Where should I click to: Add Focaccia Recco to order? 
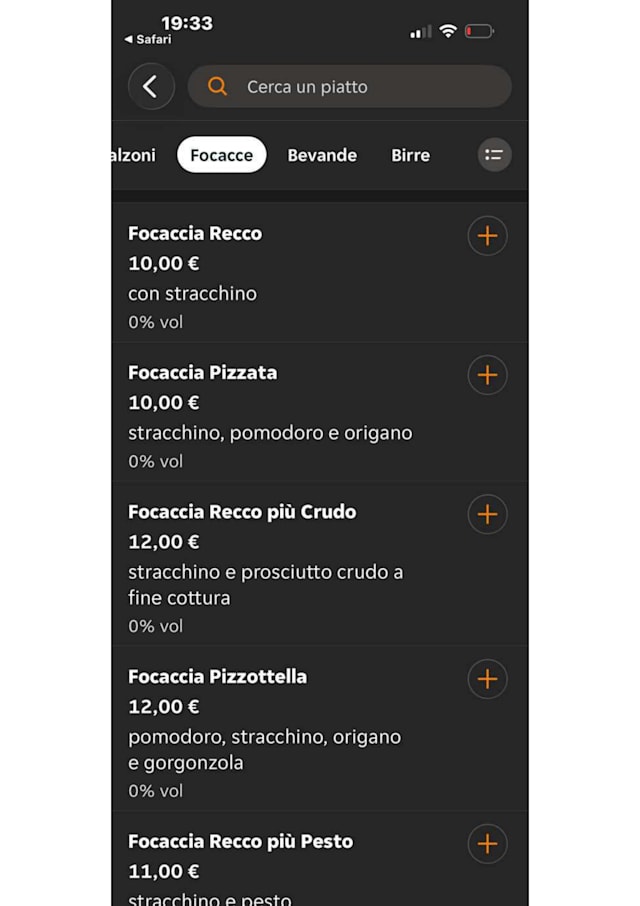(487, 236)
